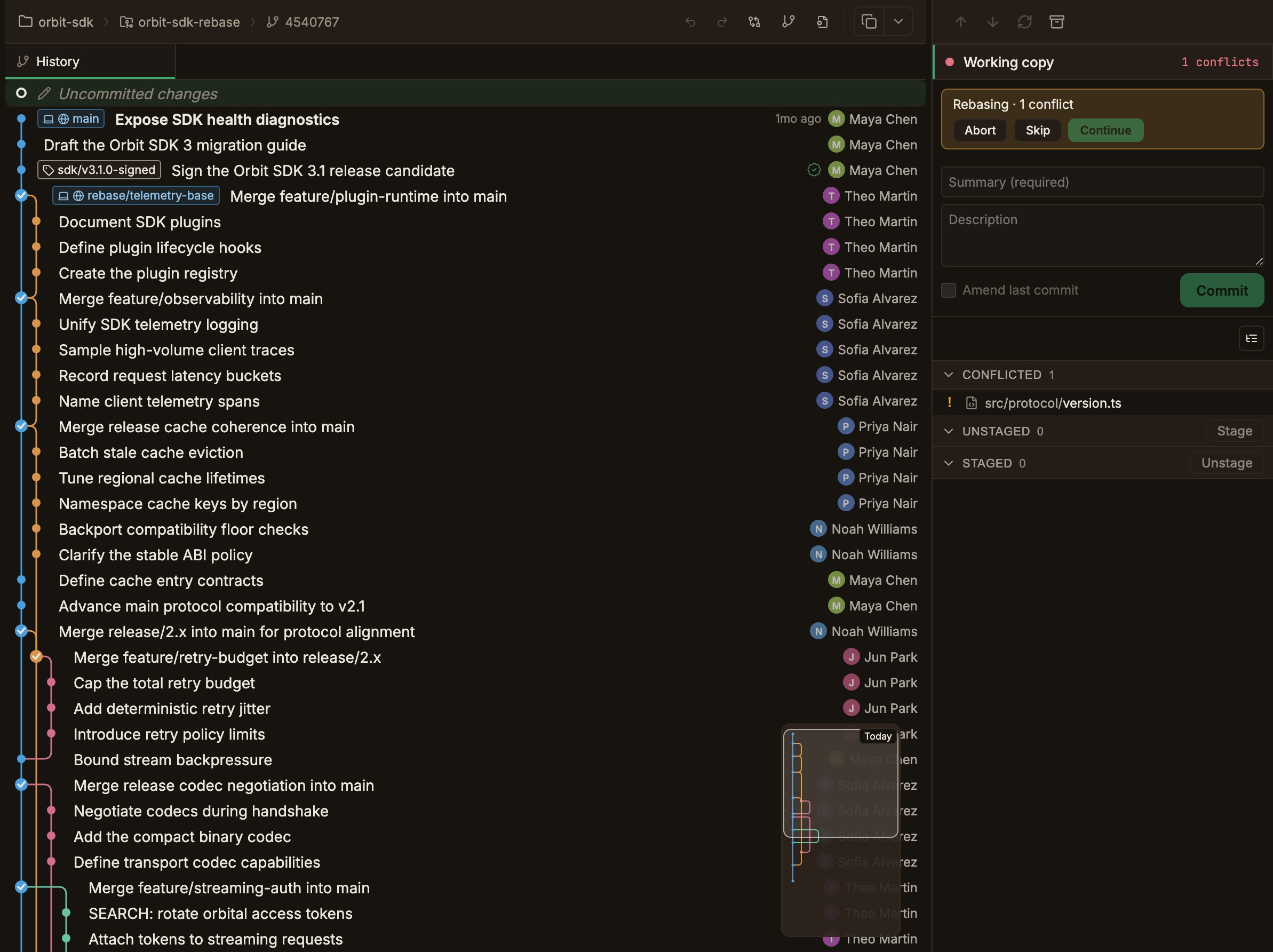1273x952 pixels.
Task: Select commit 'Expose SDK health diagnostics'
Action: click(227, 119)
